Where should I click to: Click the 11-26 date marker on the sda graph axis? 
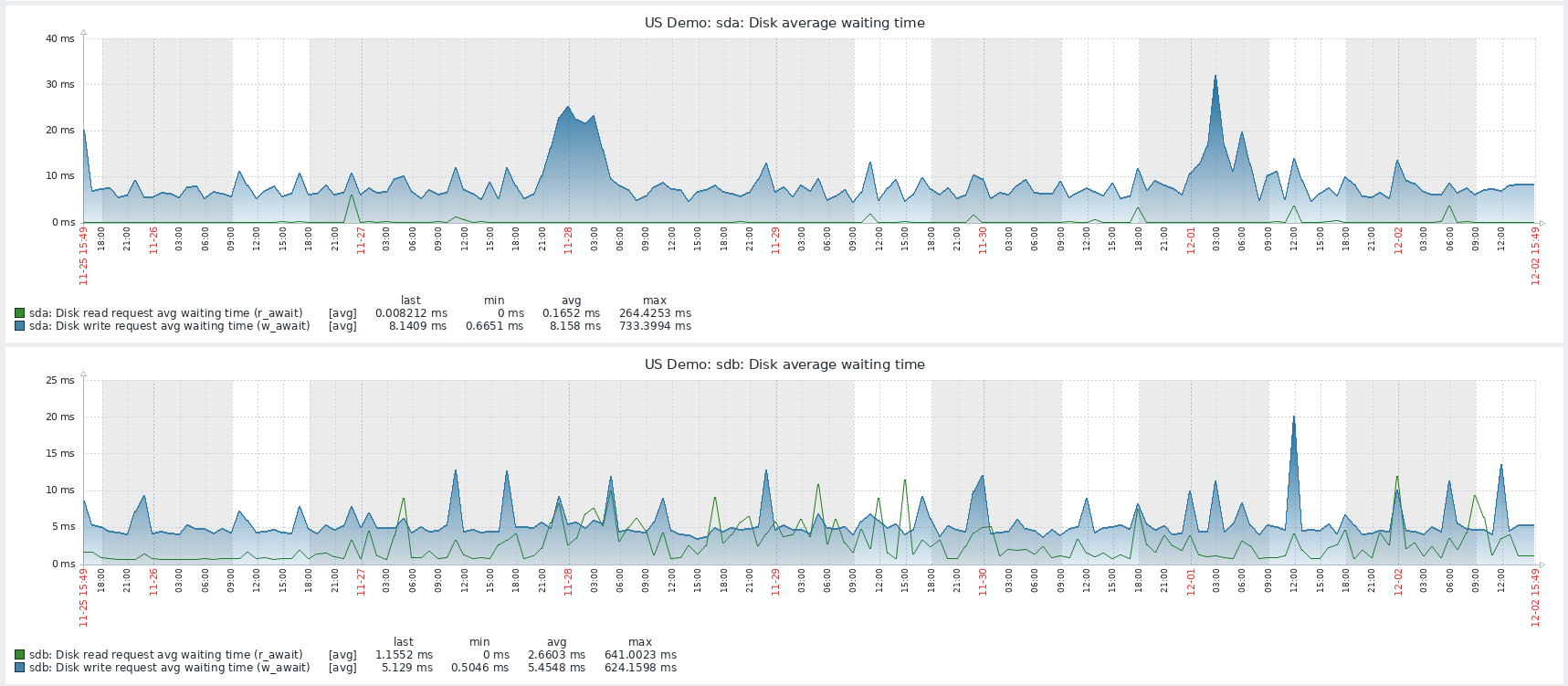(x=153, y=240)
